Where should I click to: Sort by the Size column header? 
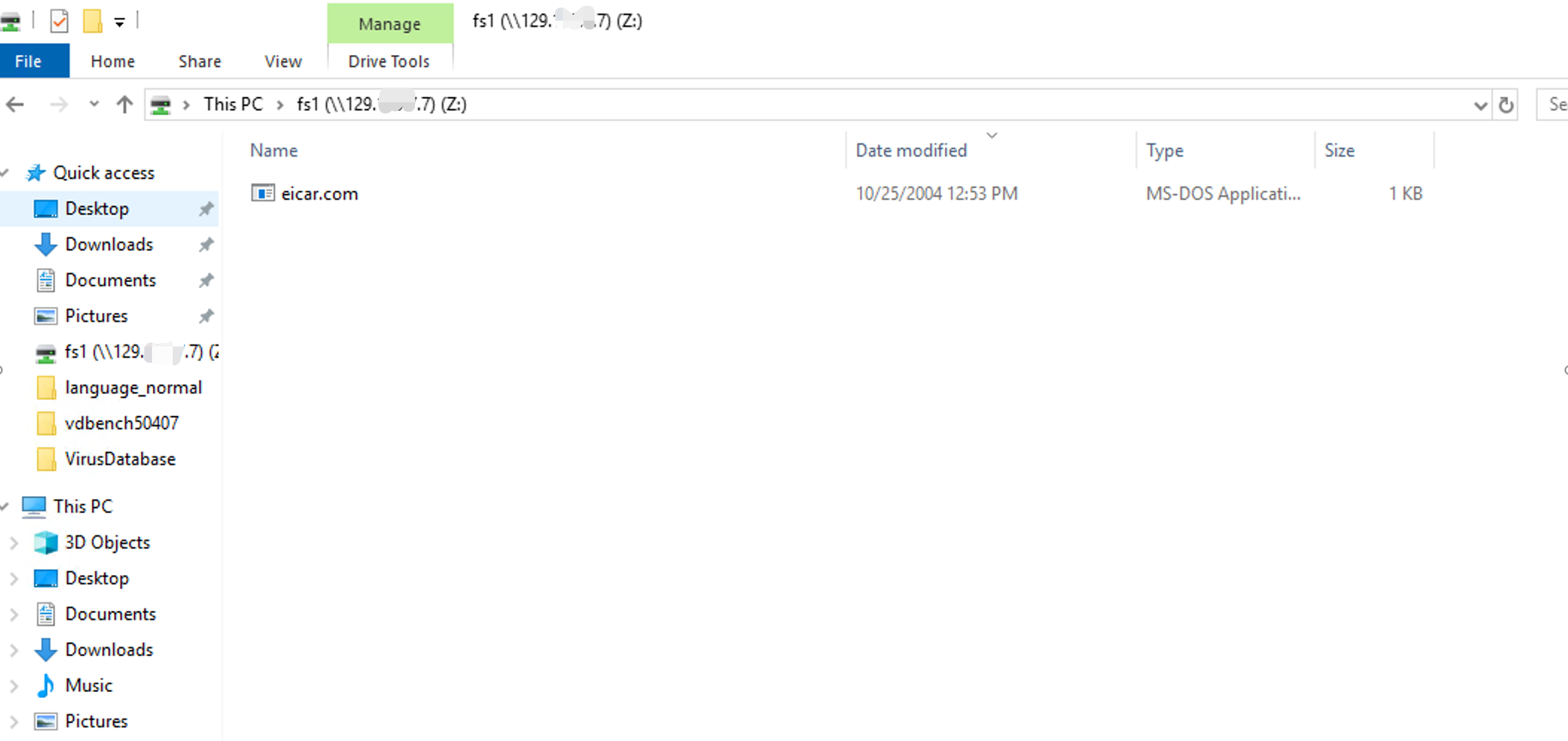click(1339, 150)
